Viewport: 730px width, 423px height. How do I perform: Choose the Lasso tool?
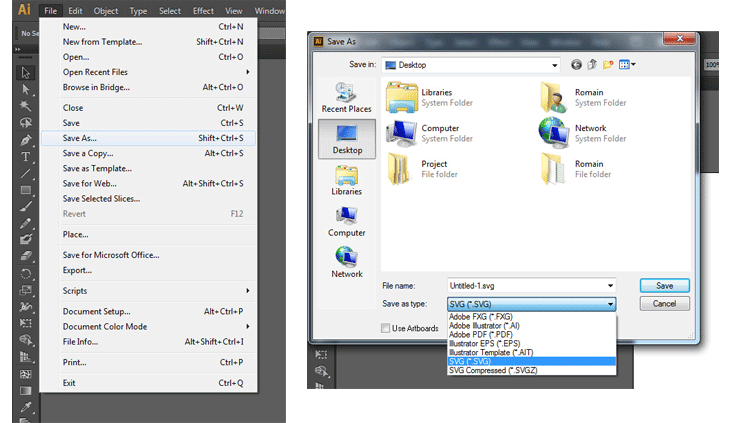tap(25, 122)
